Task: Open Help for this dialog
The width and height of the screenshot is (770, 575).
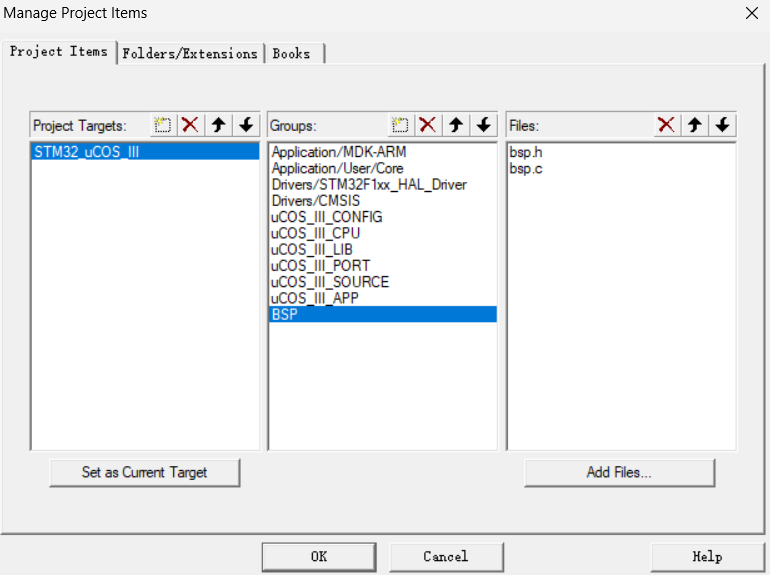Action: click(707, 556)
